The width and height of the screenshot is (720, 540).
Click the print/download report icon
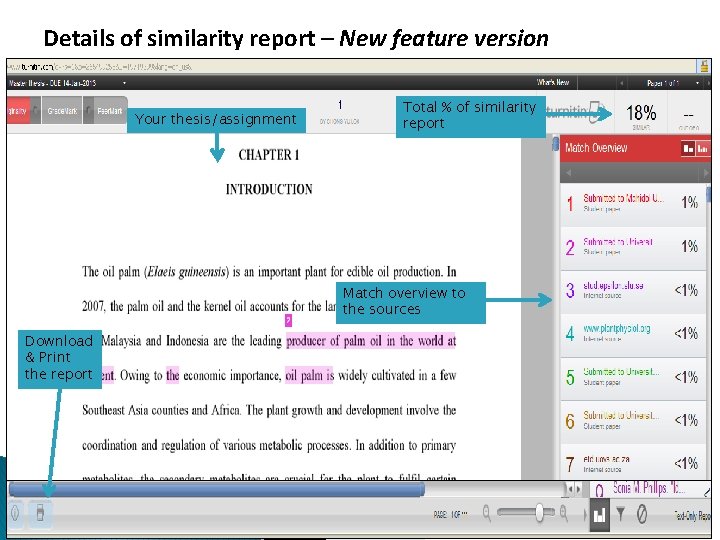tap(40, 513)
